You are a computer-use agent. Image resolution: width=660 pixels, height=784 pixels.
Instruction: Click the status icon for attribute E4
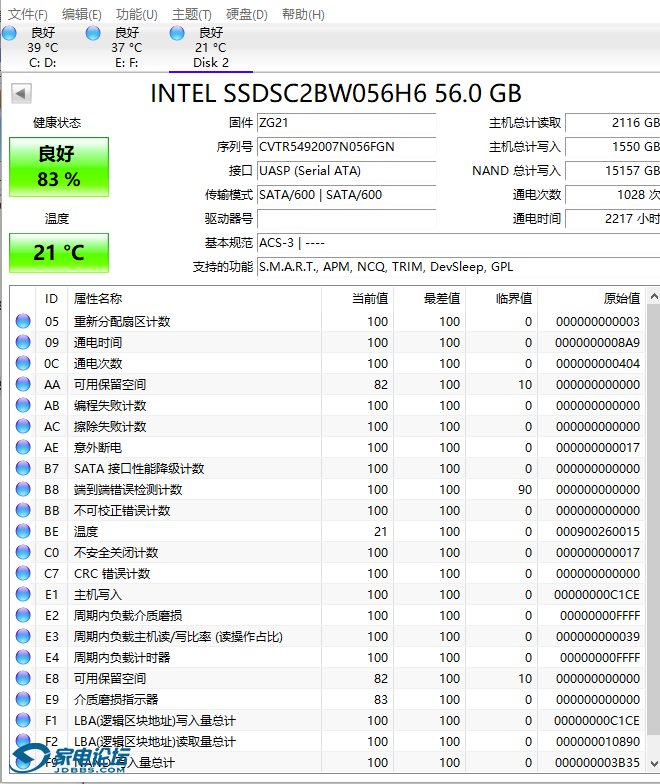tap(23, 657)
